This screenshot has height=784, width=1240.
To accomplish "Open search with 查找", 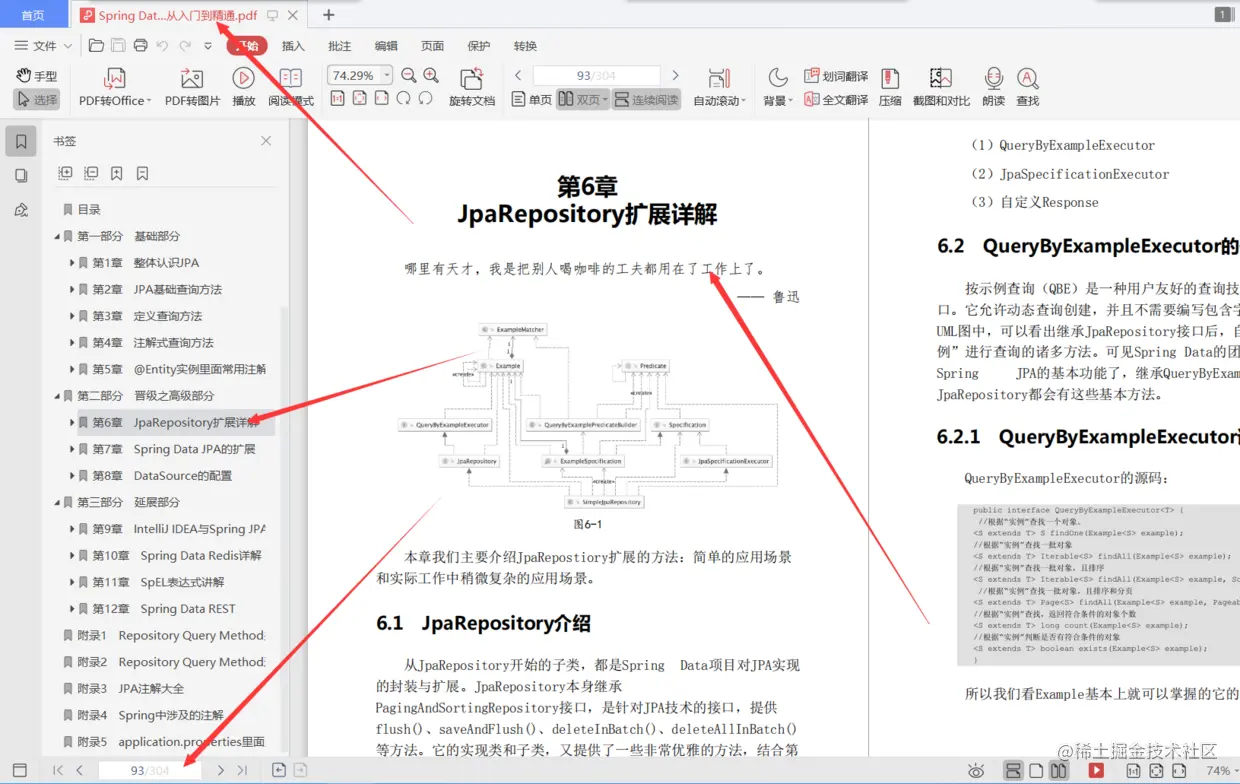I will [1027, 87].
